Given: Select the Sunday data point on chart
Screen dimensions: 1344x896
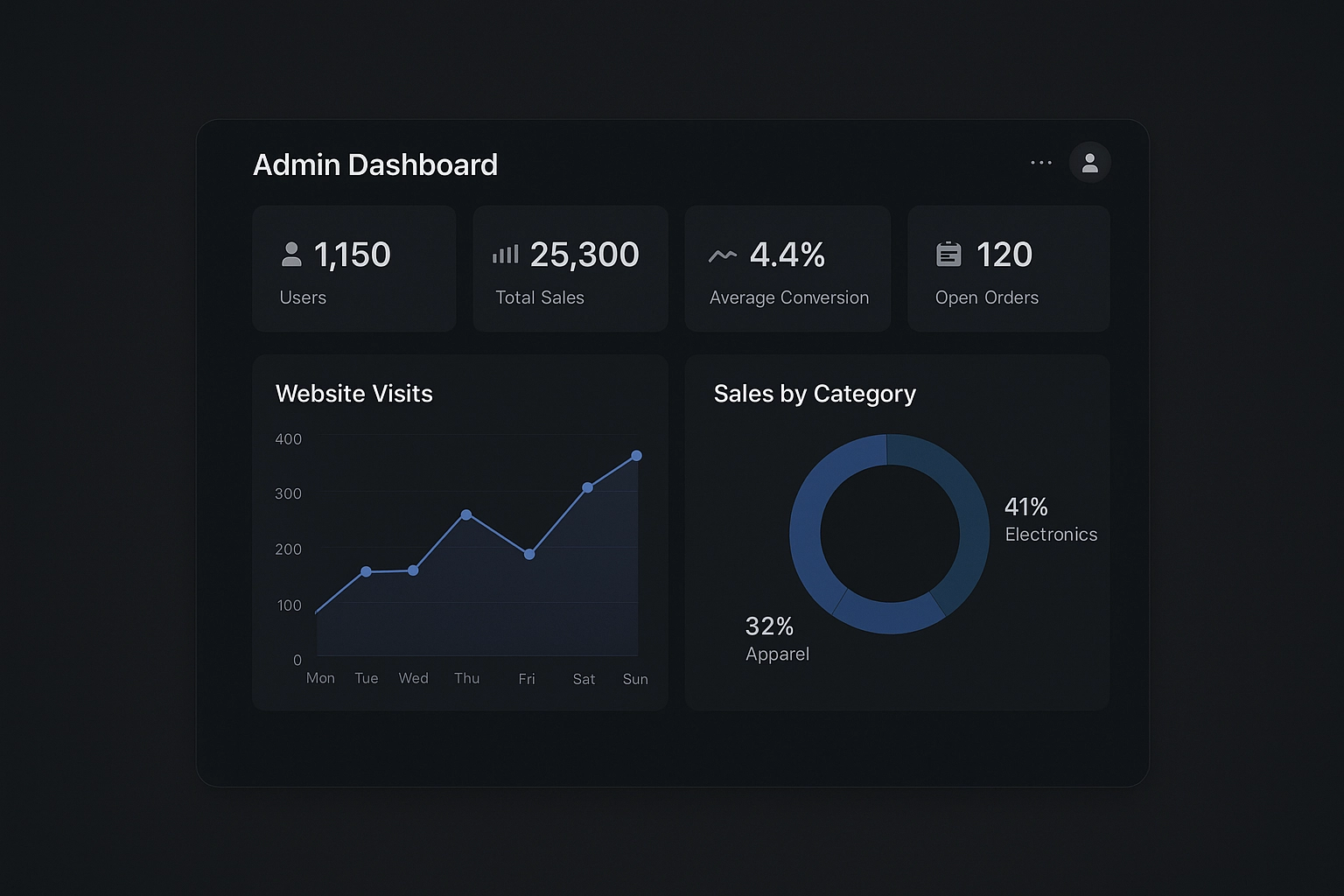Looking at the screenshot, I should [x=636, y=456].
